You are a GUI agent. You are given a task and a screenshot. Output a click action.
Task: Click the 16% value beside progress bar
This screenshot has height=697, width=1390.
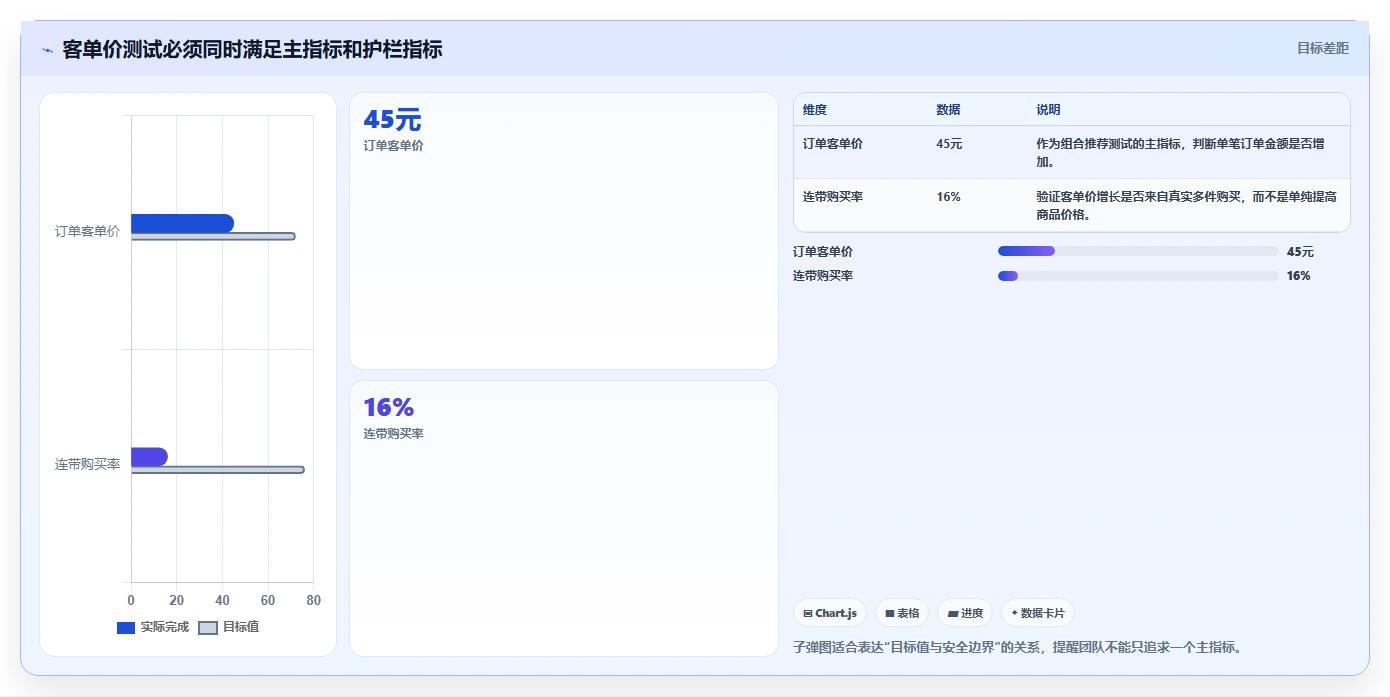point(1298,276)
